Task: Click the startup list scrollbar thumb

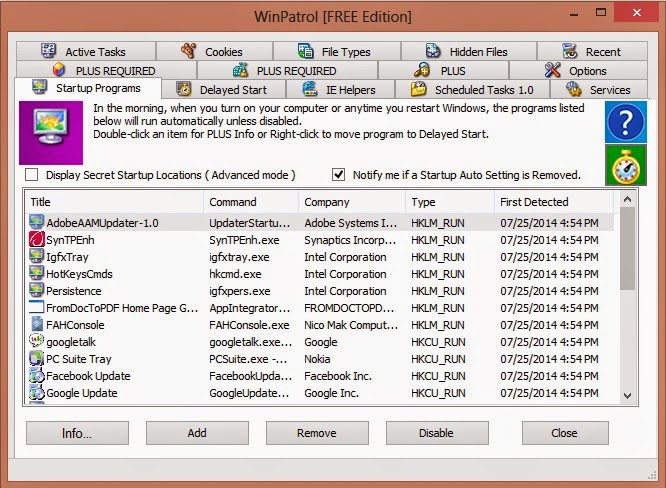Action: click(627, 248)
